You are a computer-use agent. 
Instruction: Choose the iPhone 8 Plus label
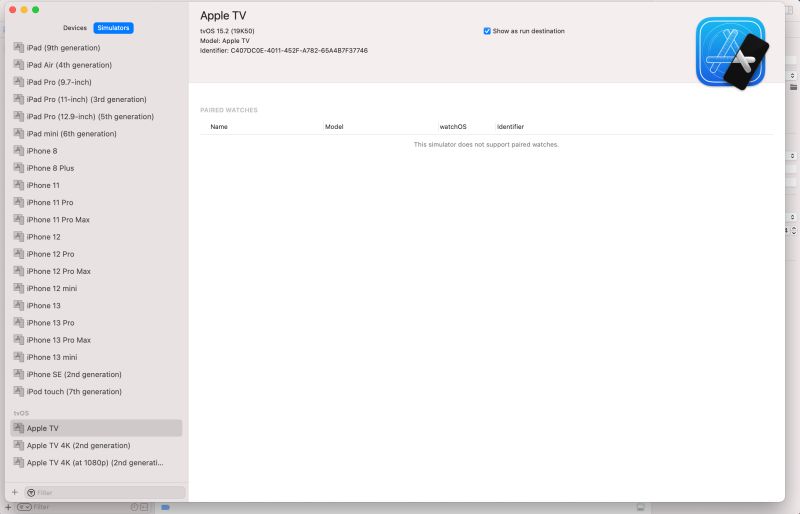click(51, 168)
